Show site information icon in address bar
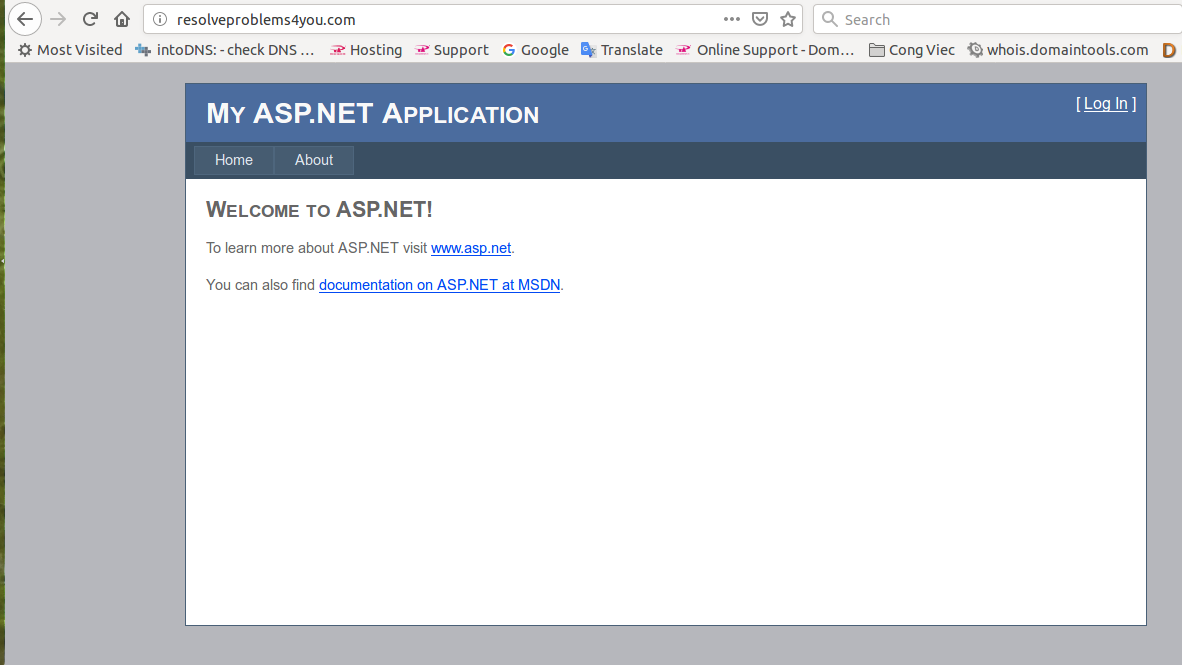The image size is (1182, 665). tap(160, 19)
